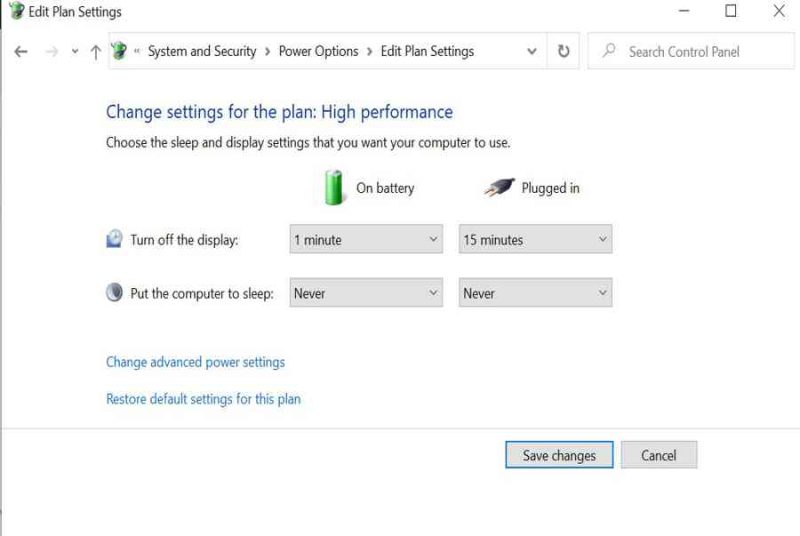
Task: Go back using the back arrow
Action: (21, 52)
